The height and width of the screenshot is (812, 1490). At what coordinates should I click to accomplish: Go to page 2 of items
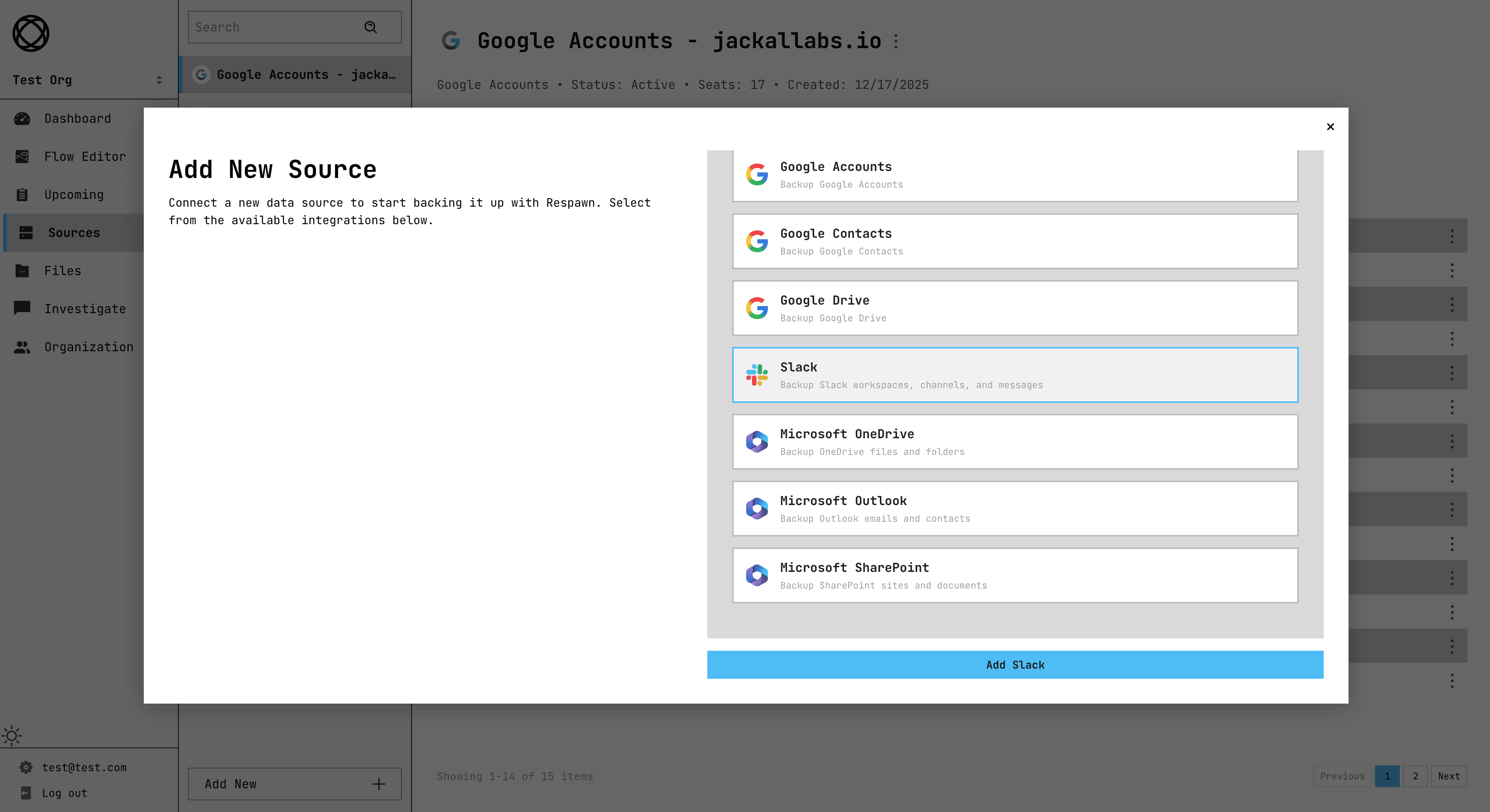(1415, 776)
